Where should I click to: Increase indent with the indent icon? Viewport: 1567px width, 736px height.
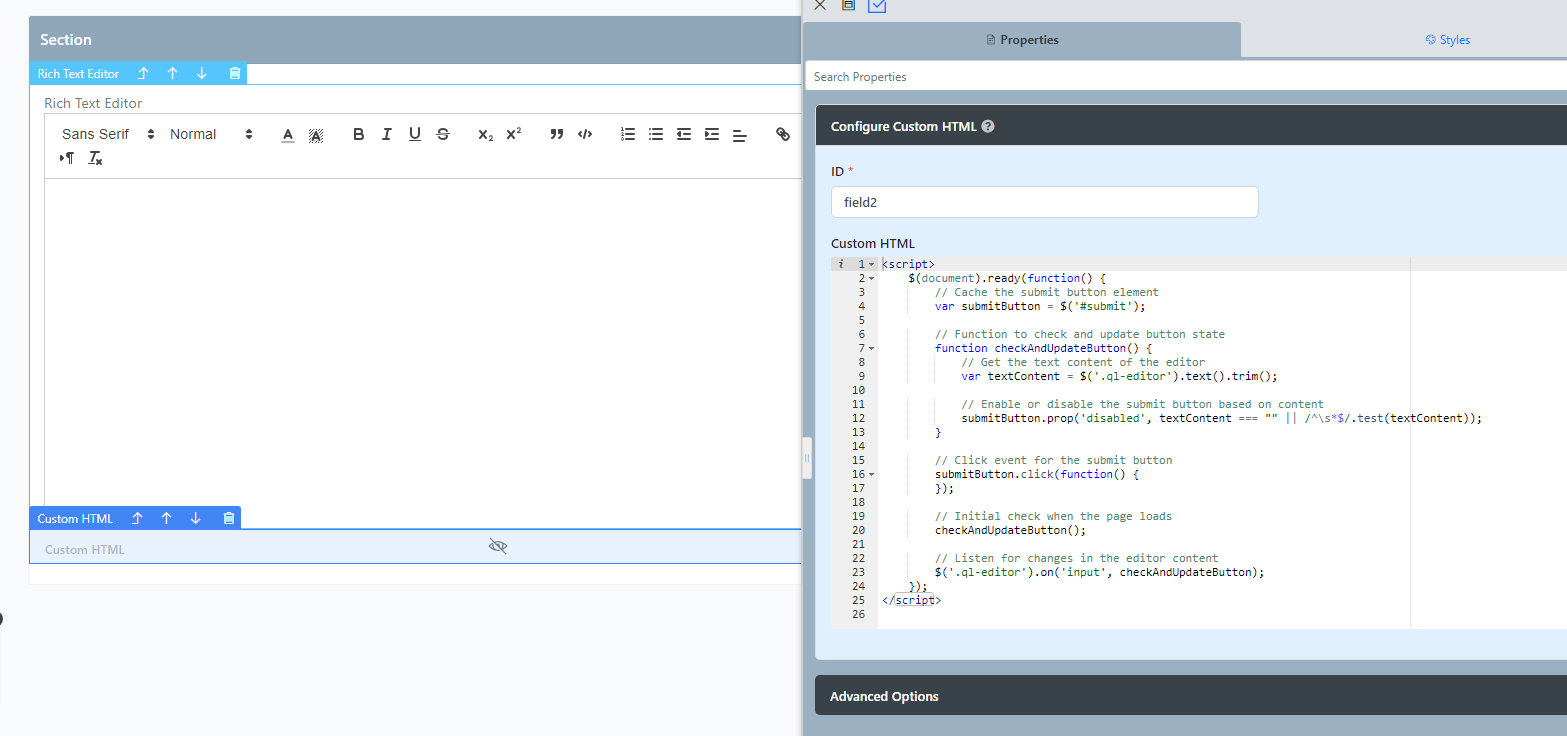[712, 134]
